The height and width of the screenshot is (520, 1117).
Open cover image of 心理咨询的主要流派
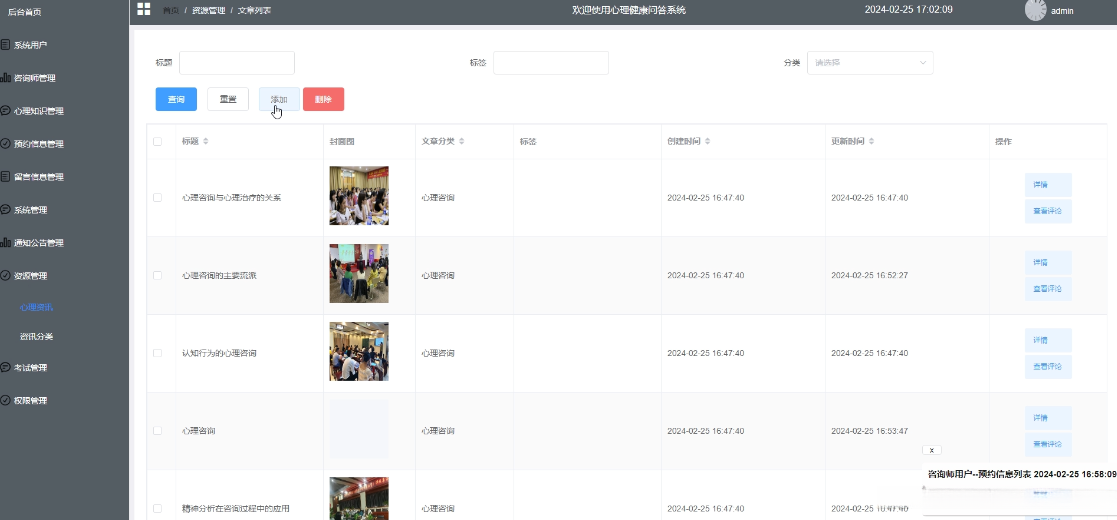click(359, 274)
